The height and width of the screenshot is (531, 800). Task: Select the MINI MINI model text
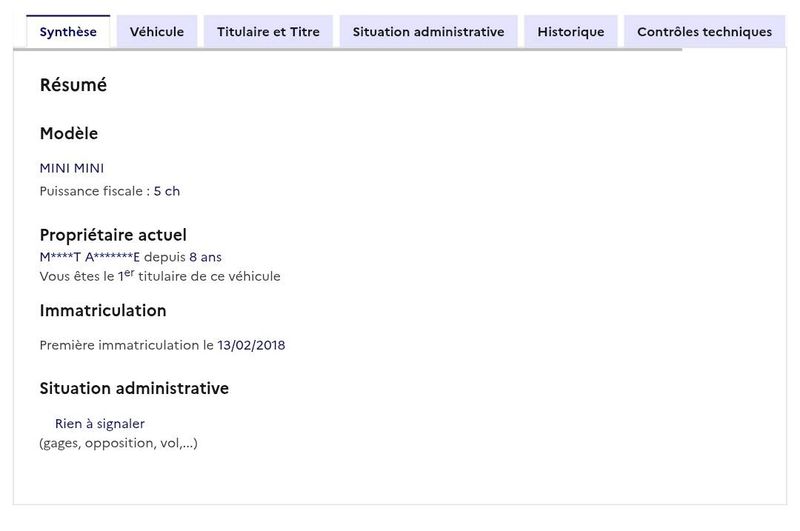(72, 168)
